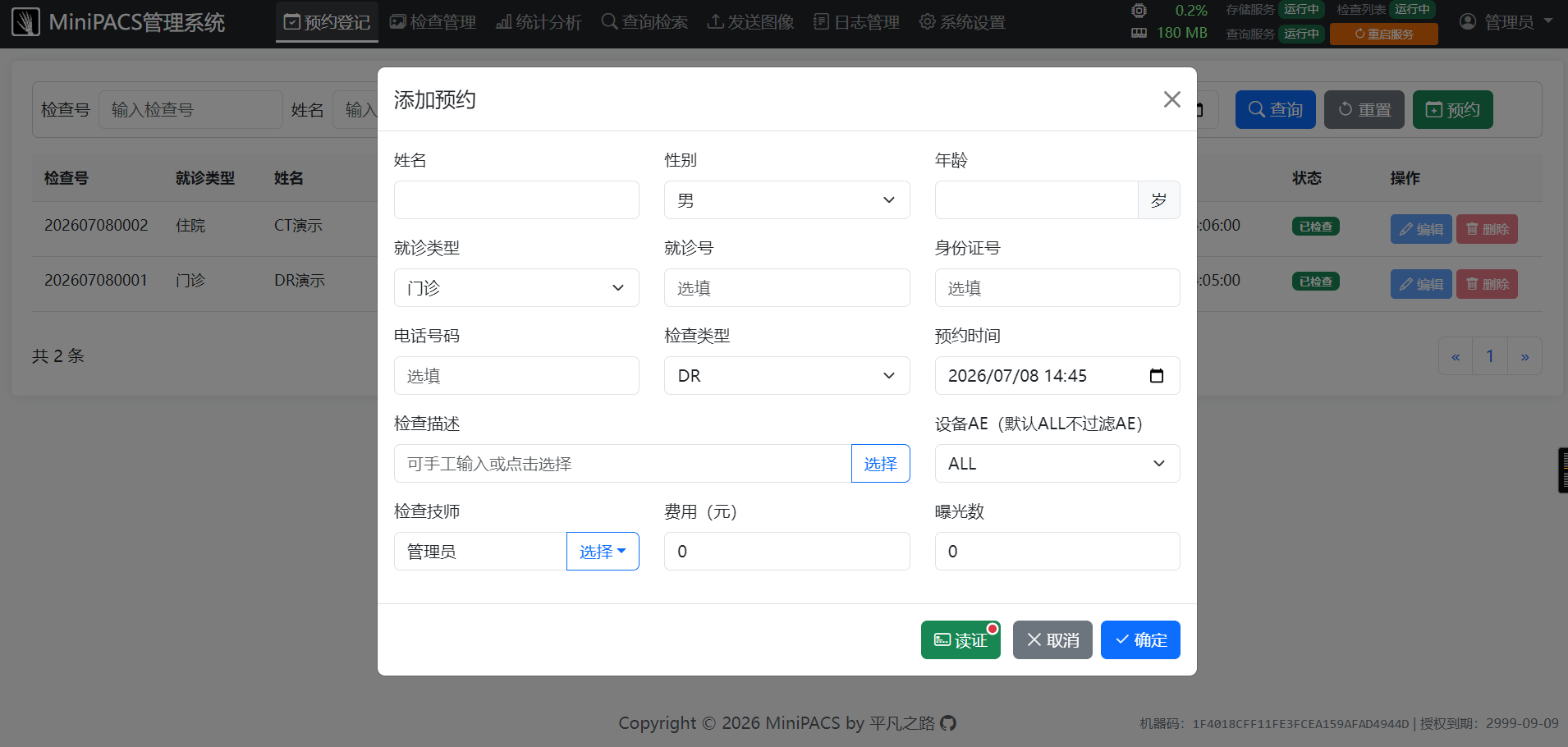
Task: Open 发送图像 menu
Action: 750,22
